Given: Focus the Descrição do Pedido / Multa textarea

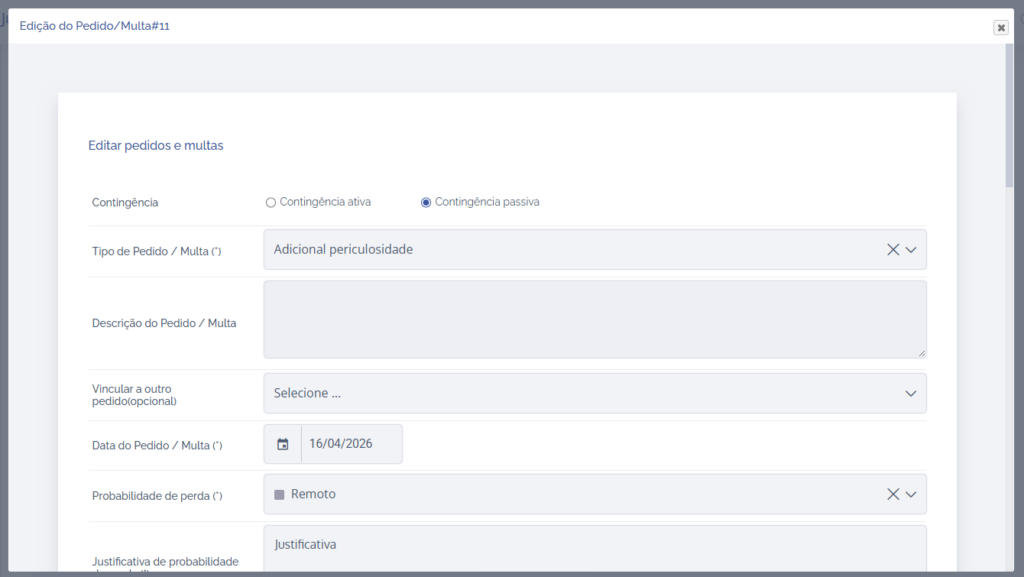Looking at the screenshot, I should (x=594, y=319).
